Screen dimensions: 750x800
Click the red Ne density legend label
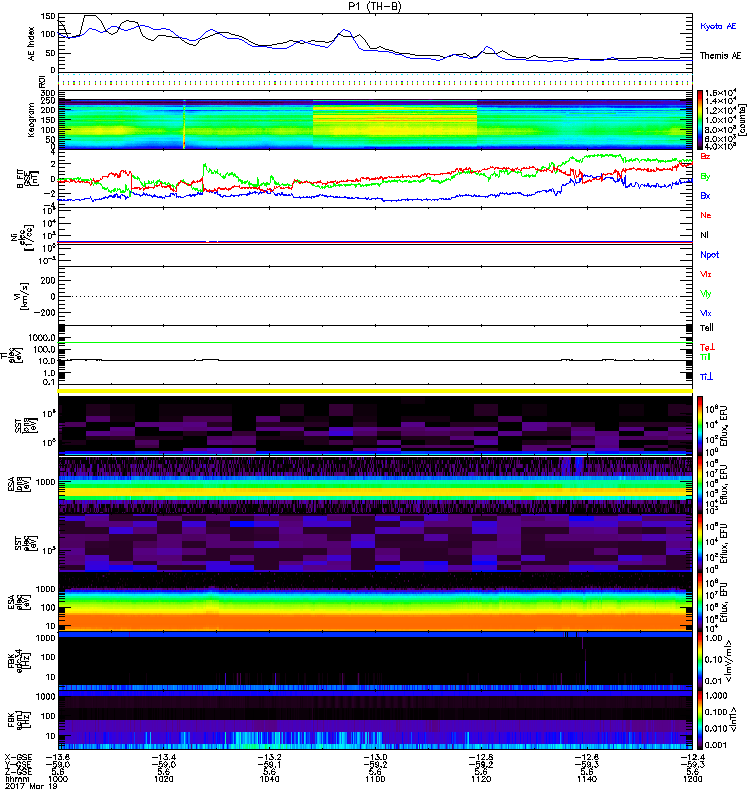click(x=706, y=215)
